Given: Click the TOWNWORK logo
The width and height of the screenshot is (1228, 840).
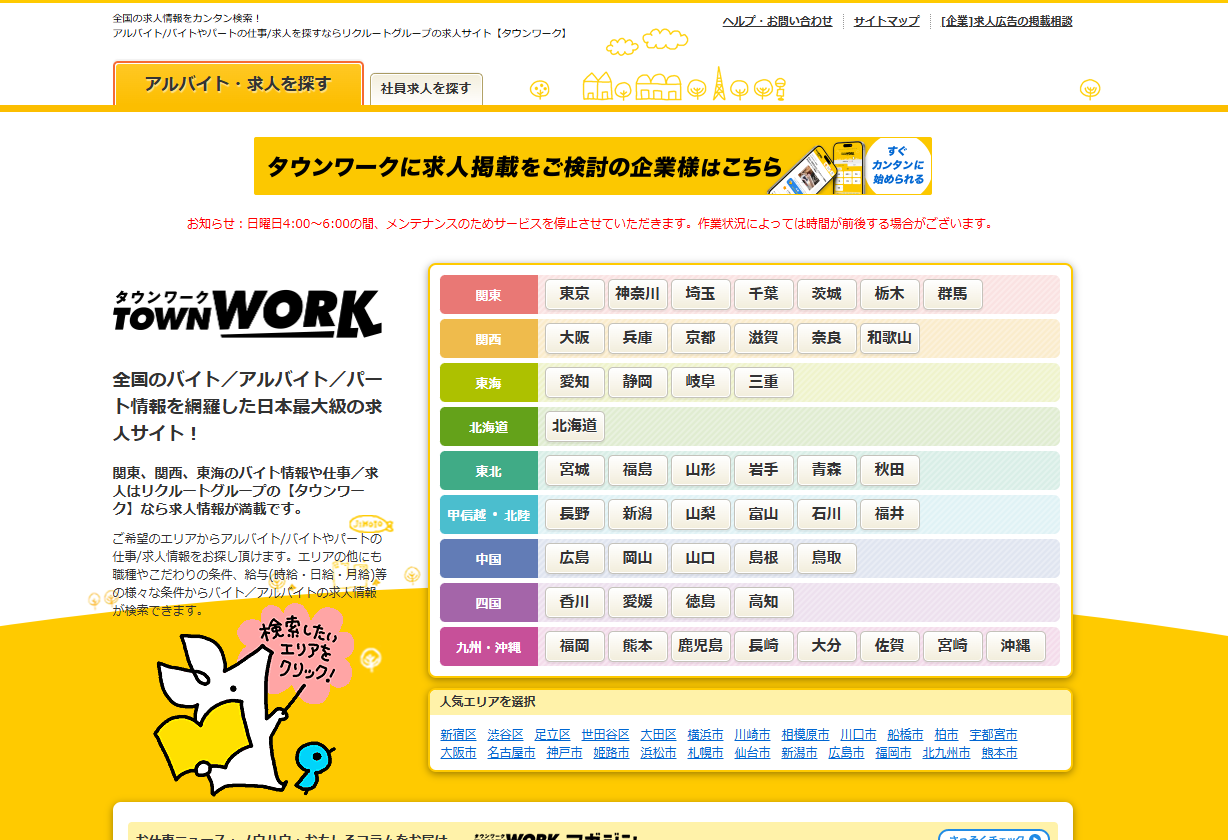Looking at the screenshot, I should coord(247,313).
